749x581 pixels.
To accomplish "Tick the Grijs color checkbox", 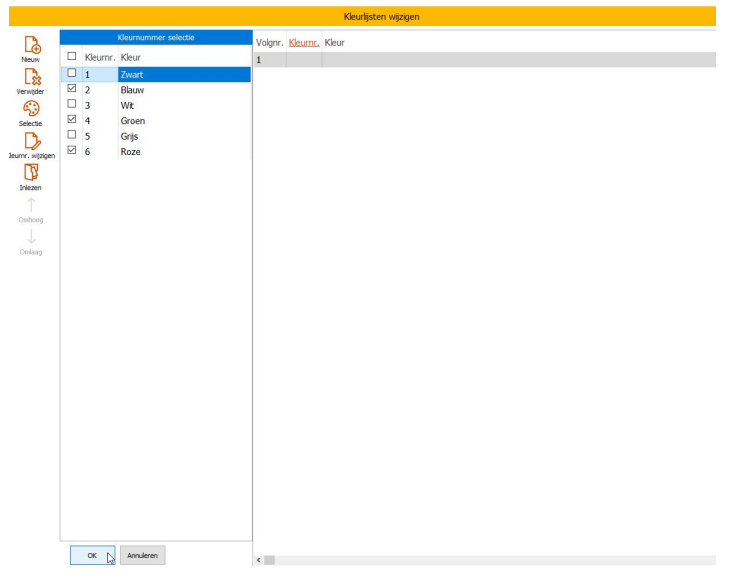I will [x=71, y=136].
